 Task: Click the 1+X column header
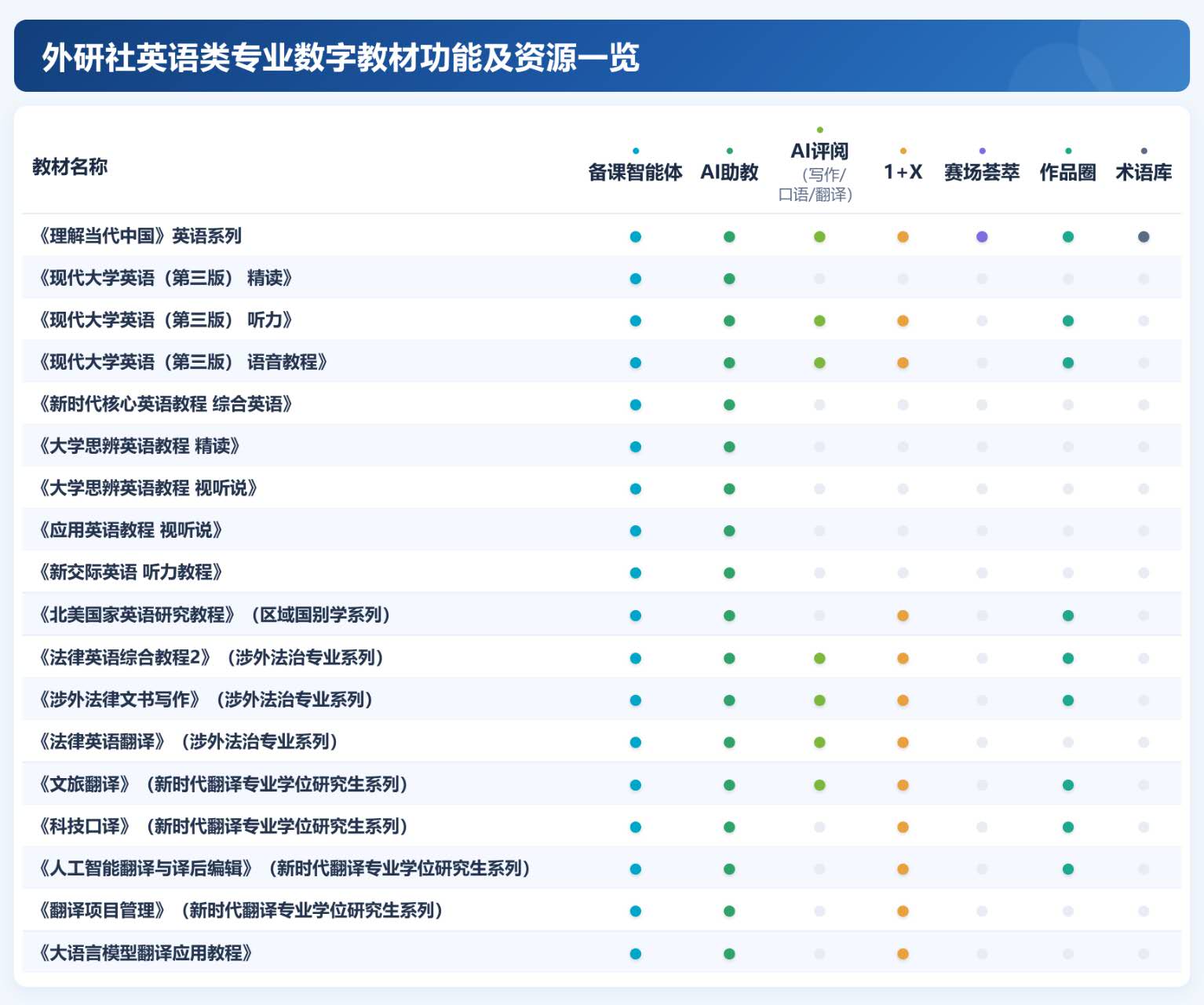[903, 172]
